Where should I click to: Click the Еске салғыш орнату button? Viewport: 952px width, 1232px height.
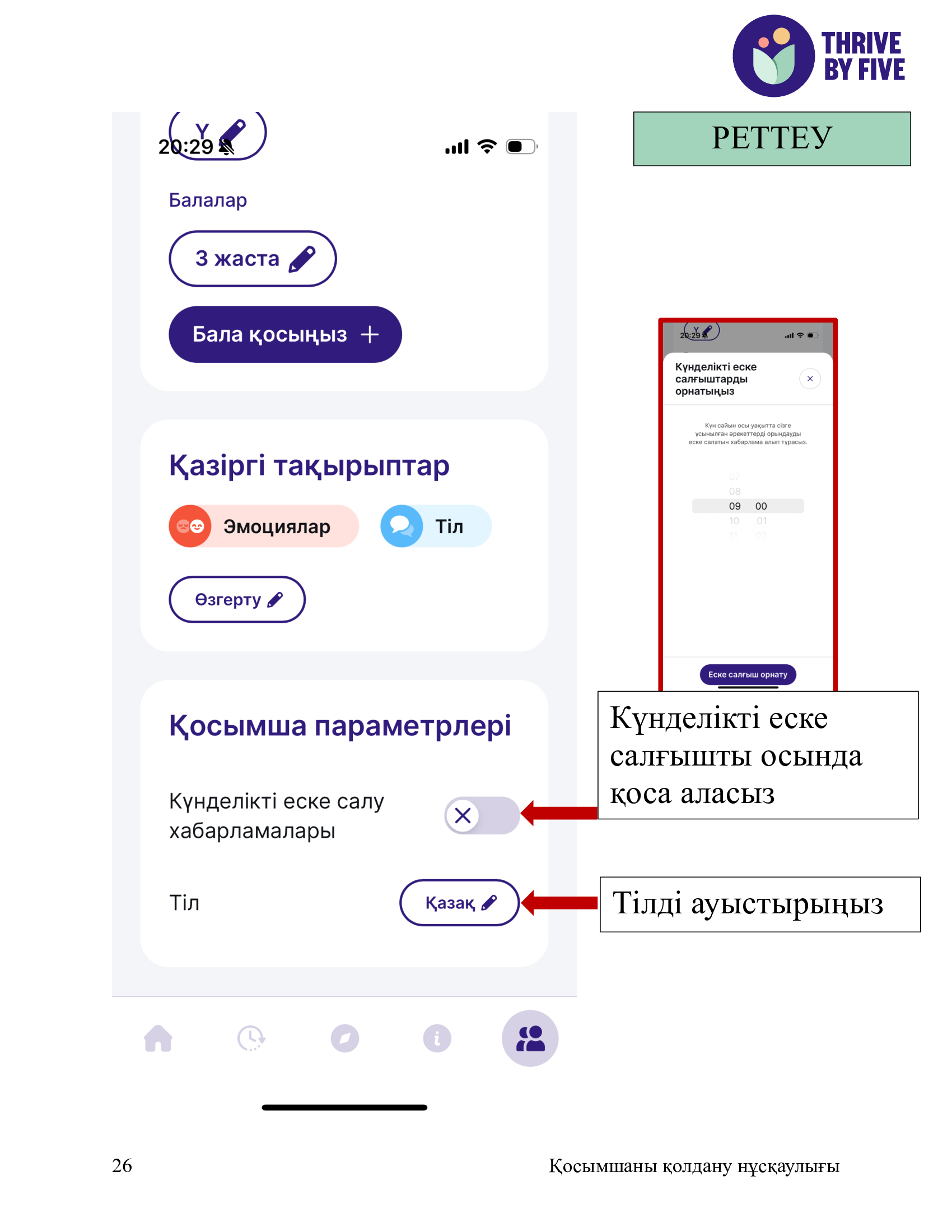pyautogui.click(x=748, y=675)
